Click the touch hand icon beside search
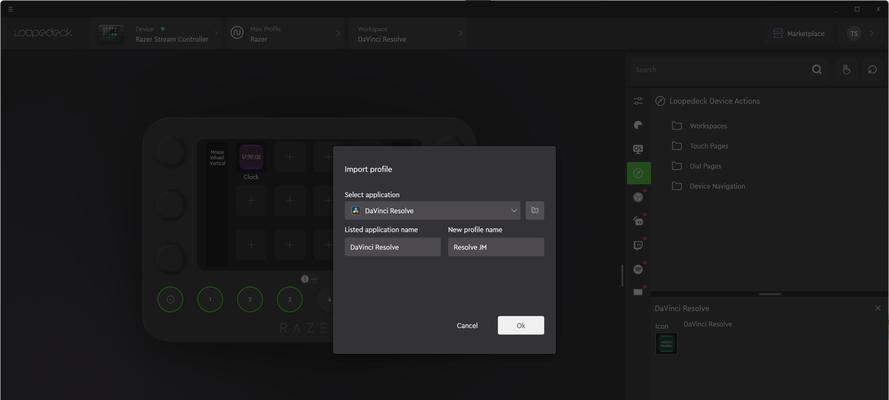This screenshot has width=889, height=400. coord(846,70)
